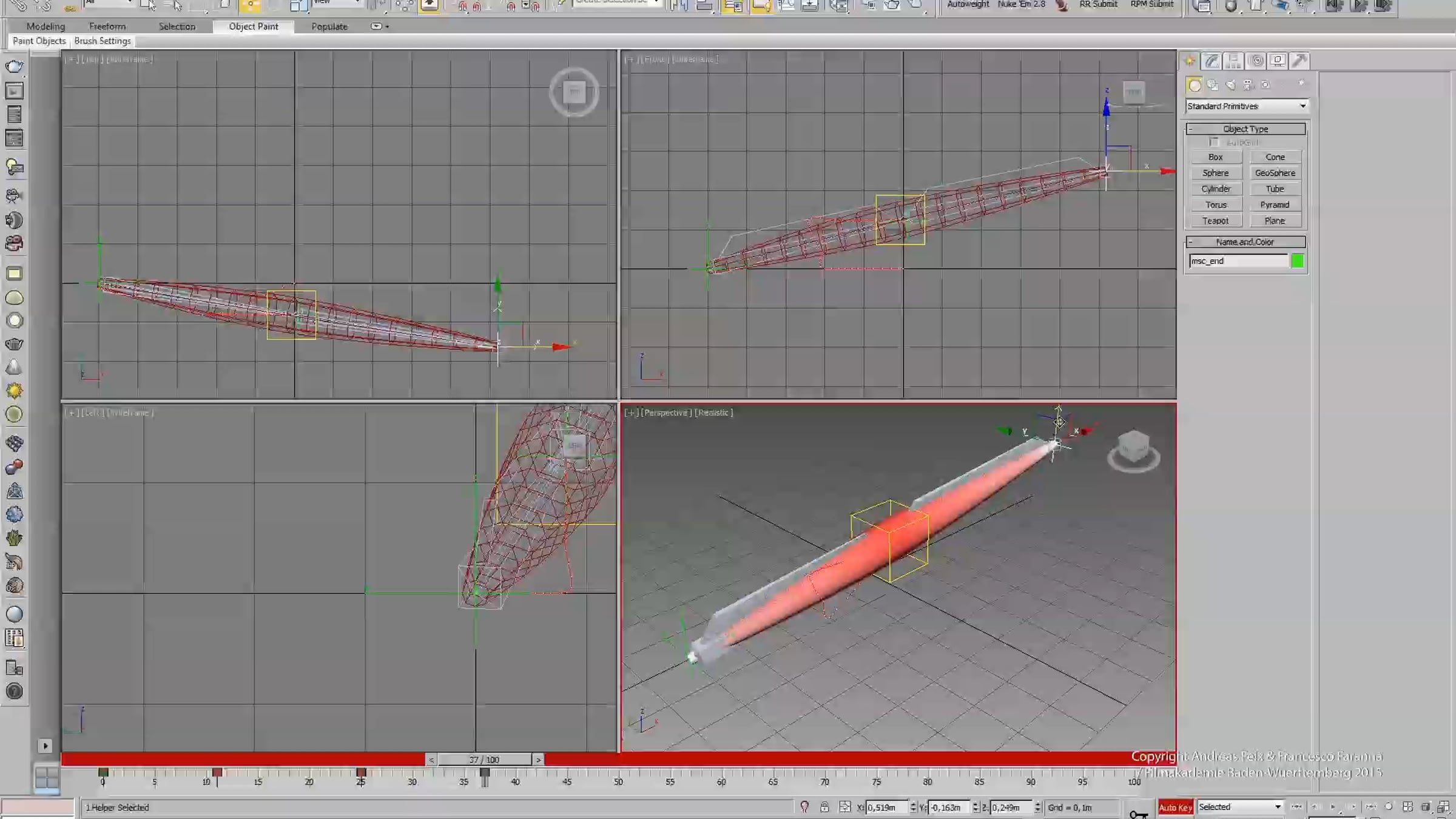This screenshot has height=819, width=1456.
Task: Open the Brush Settings panel tab
Action: (103, 41)
